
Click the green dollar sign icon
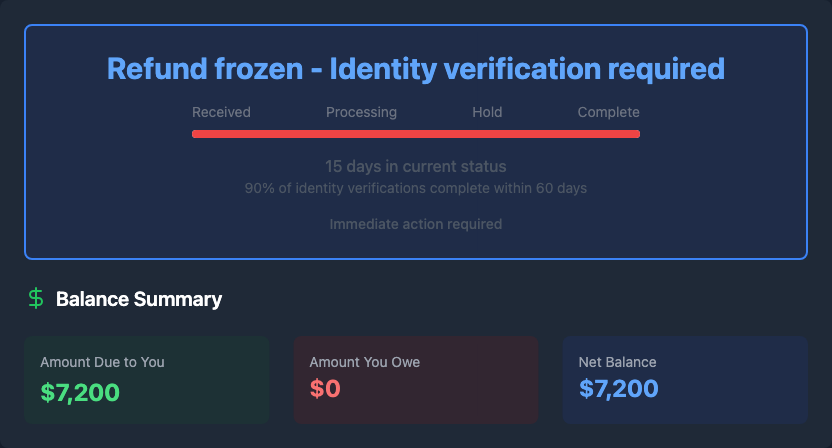36,298
